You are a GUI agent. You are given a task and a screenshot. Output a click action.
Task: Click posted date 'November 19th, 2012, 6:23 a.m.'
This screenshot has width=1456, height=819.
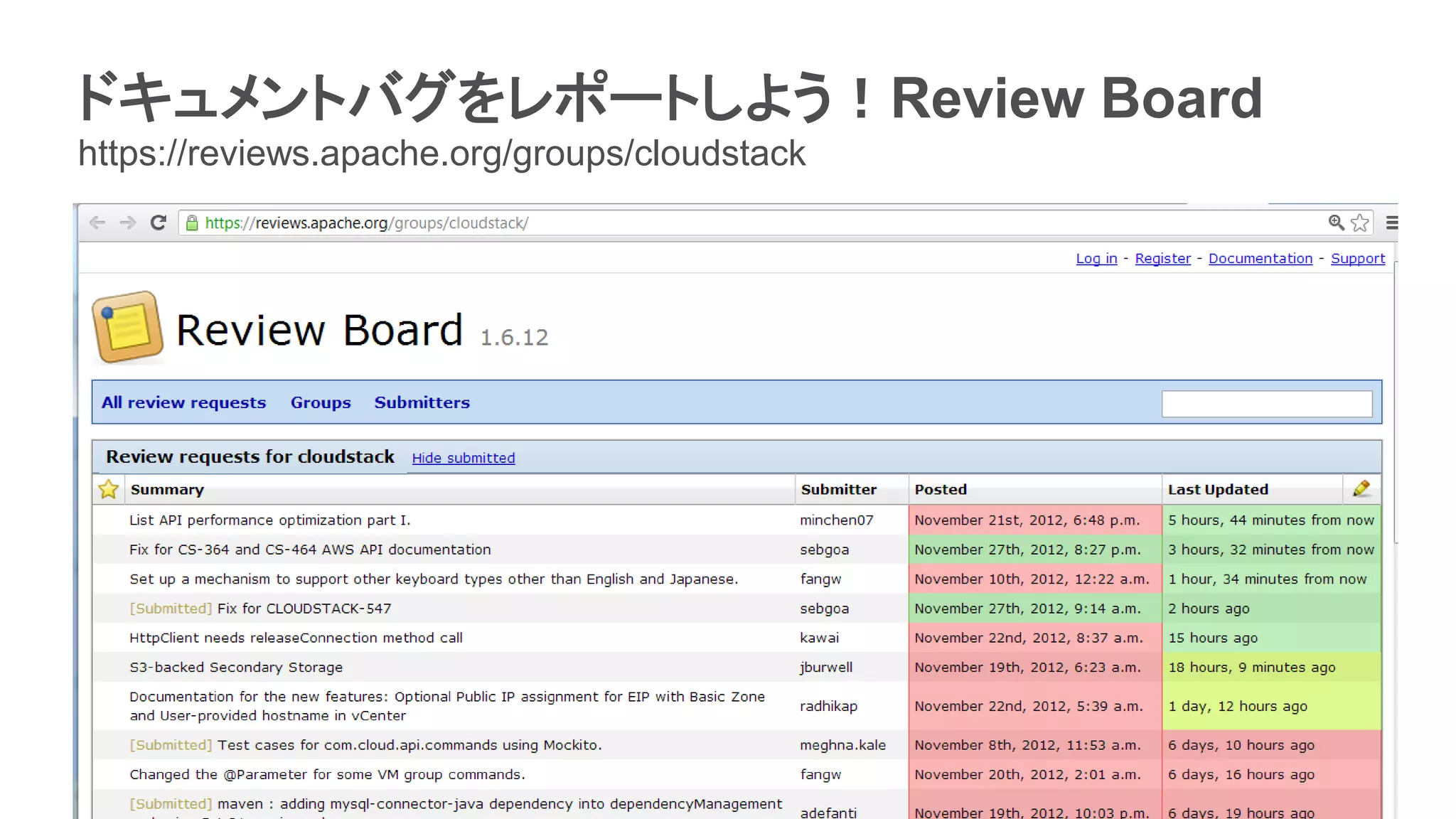click(x=1027, y=668)
